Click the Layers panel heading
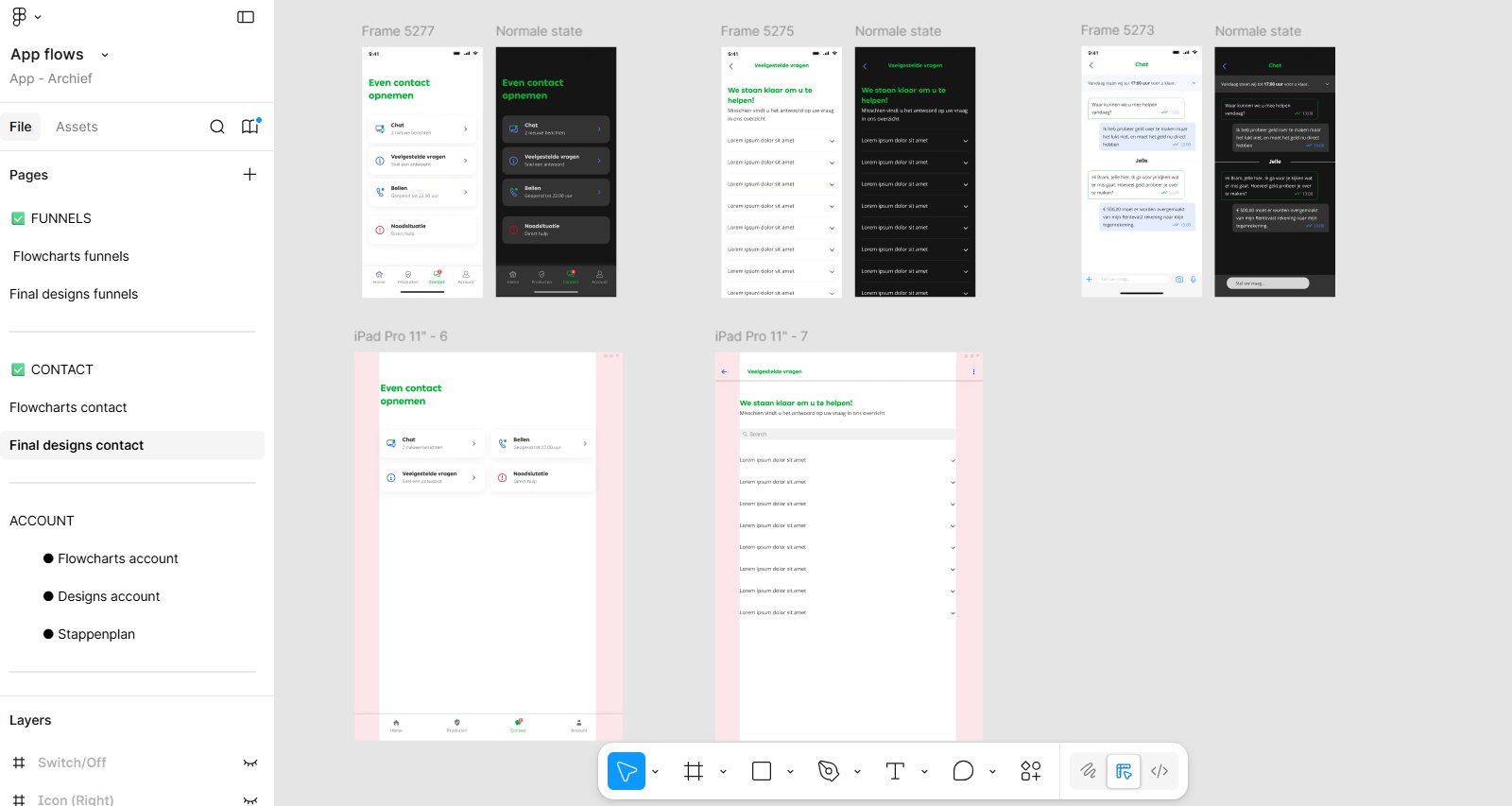 pyautogui.click(x=30, y=720)
